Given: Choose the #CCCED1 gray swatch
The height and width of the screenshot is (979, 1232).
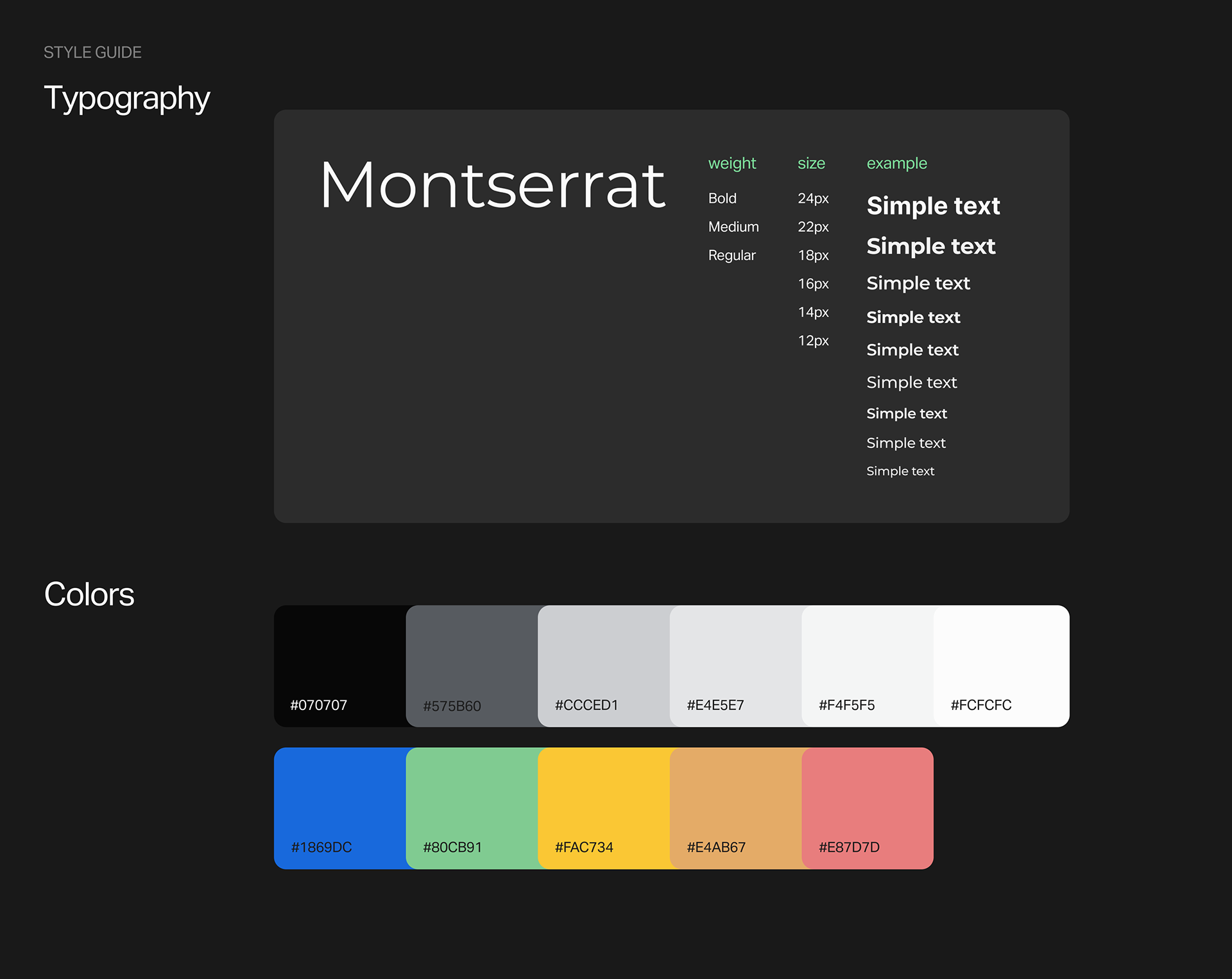Looking at the screenshot, I should [604, 666].
